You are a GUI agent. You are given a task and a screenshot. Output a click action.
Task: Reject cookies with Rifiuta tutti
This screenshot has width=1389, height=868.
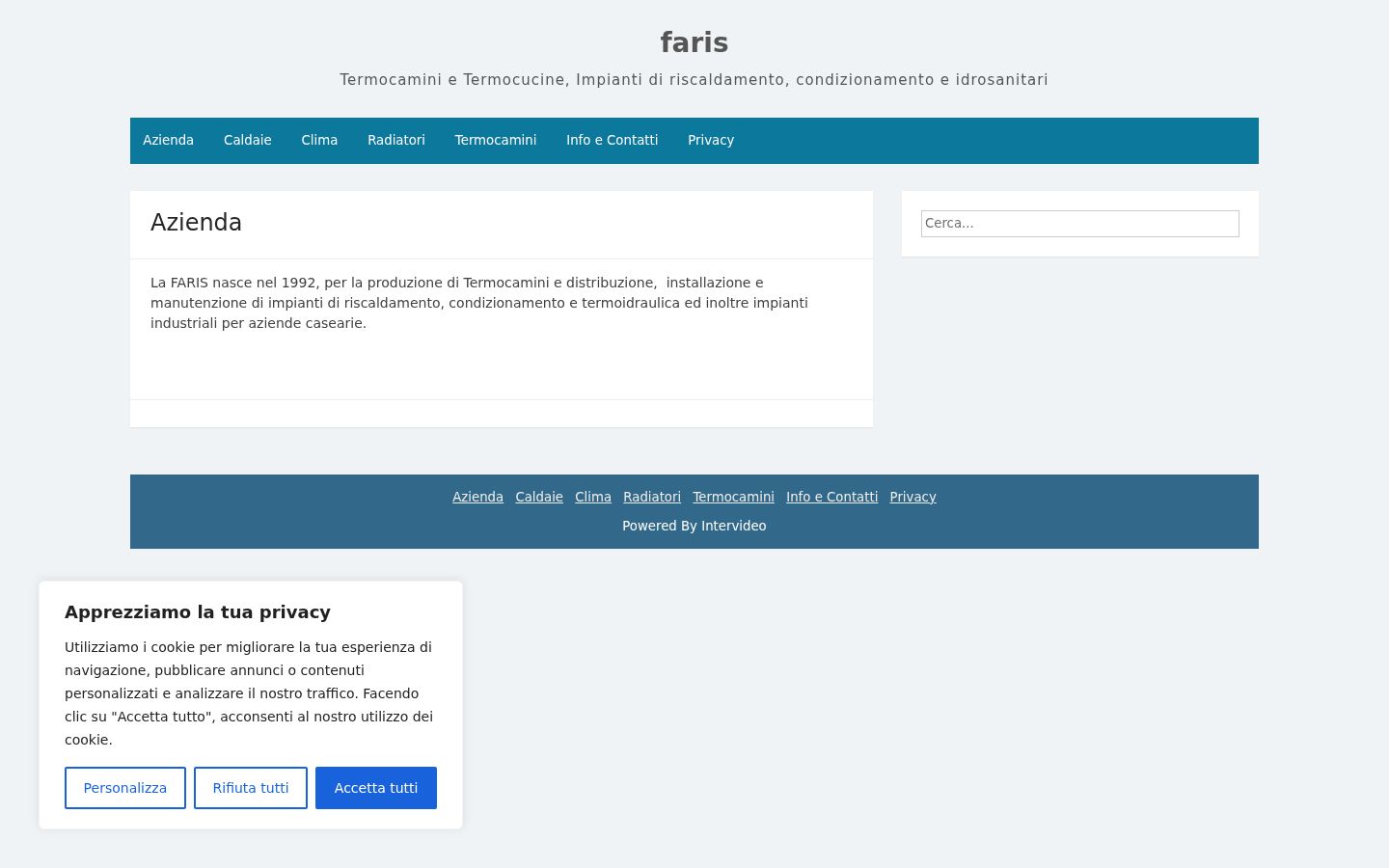[251, 788]
